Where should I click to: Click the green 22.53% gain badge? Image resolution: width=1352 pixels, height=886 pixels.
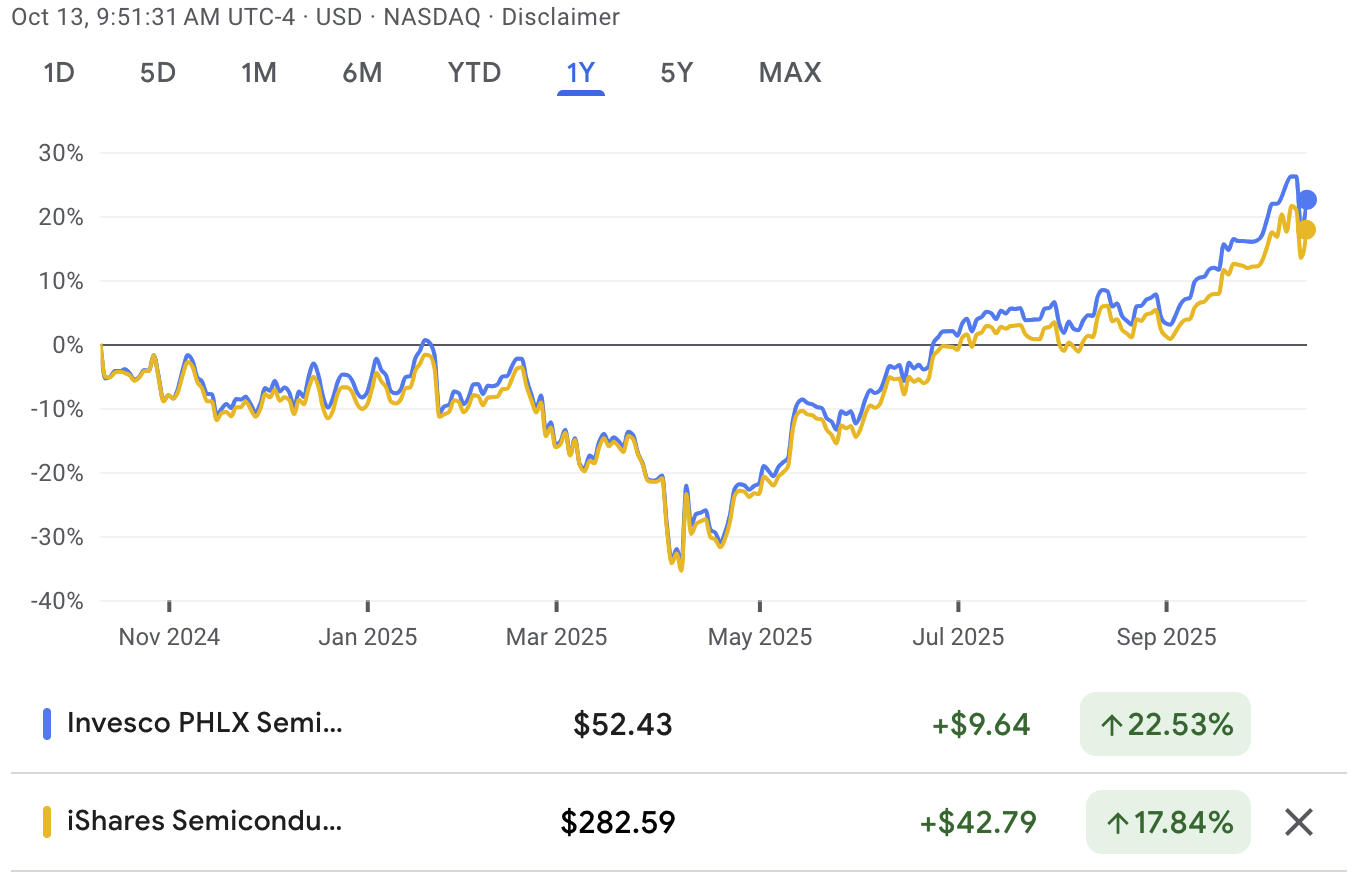[x=1165, y=724]
